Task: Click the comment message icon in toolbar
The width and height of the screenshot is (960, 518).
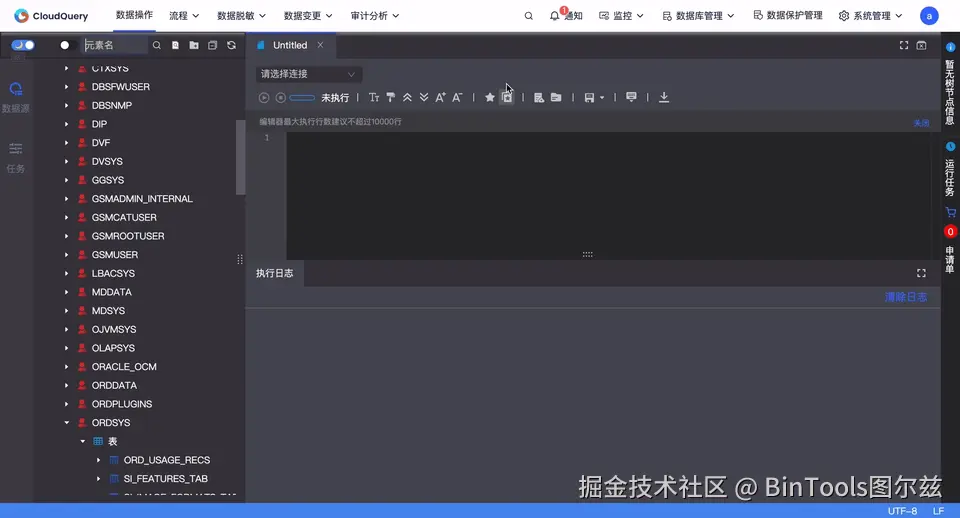Action: pyautogui.click(x=631, y=97)
